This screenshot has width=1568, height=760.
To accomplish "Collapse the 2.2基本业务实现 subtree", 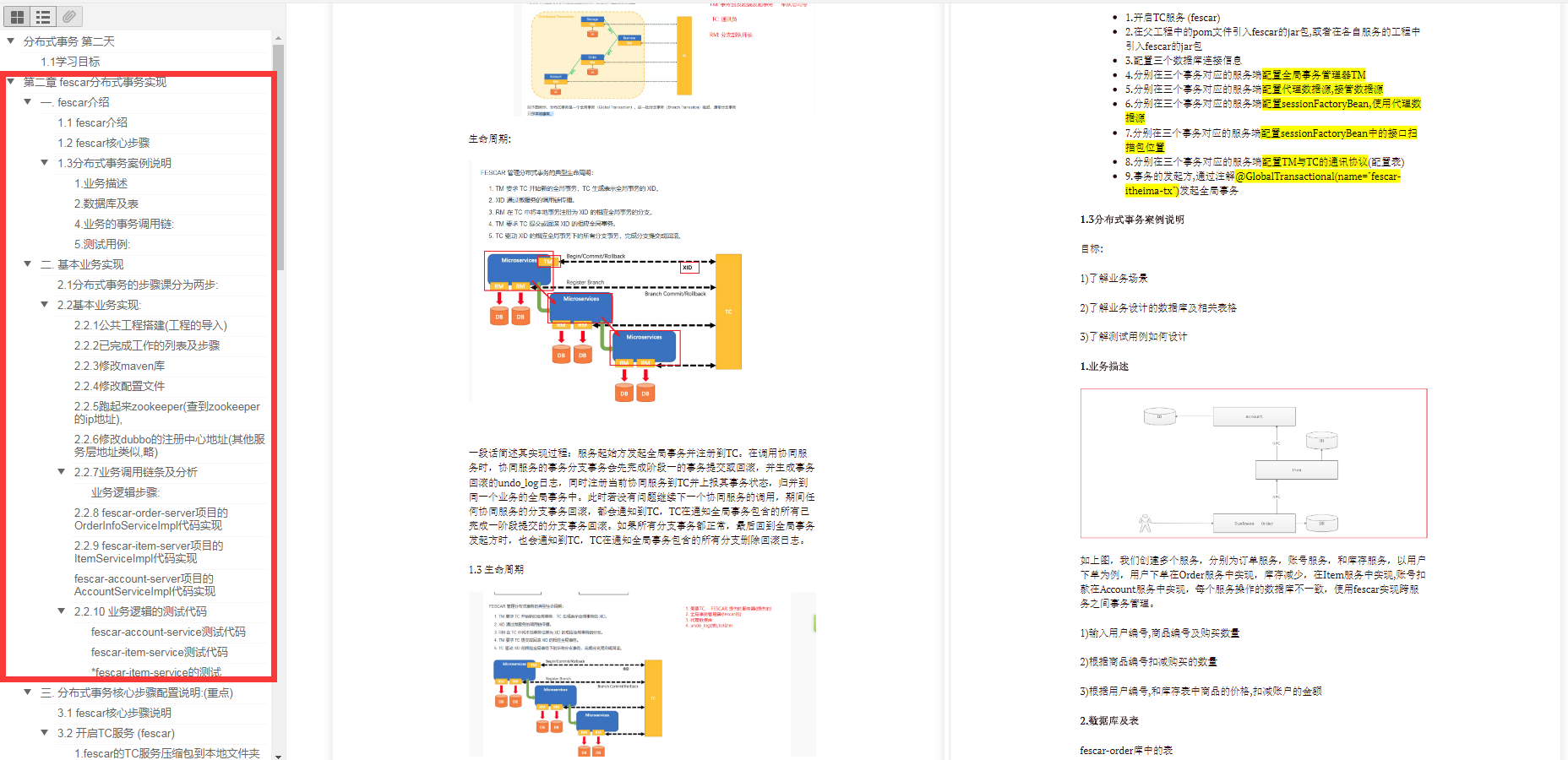I will point(44,304).
